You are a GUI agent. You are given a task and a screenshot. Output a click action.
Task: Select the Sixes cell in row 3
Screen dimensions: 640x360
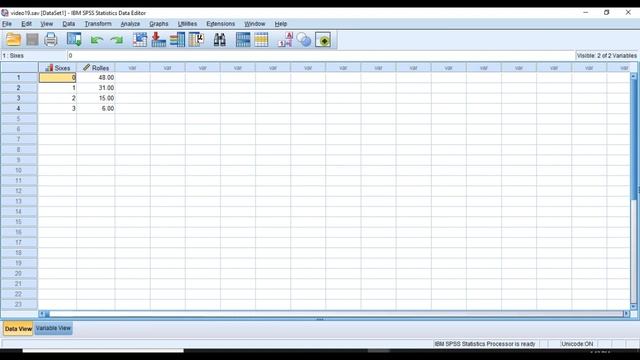coord(58,98)
